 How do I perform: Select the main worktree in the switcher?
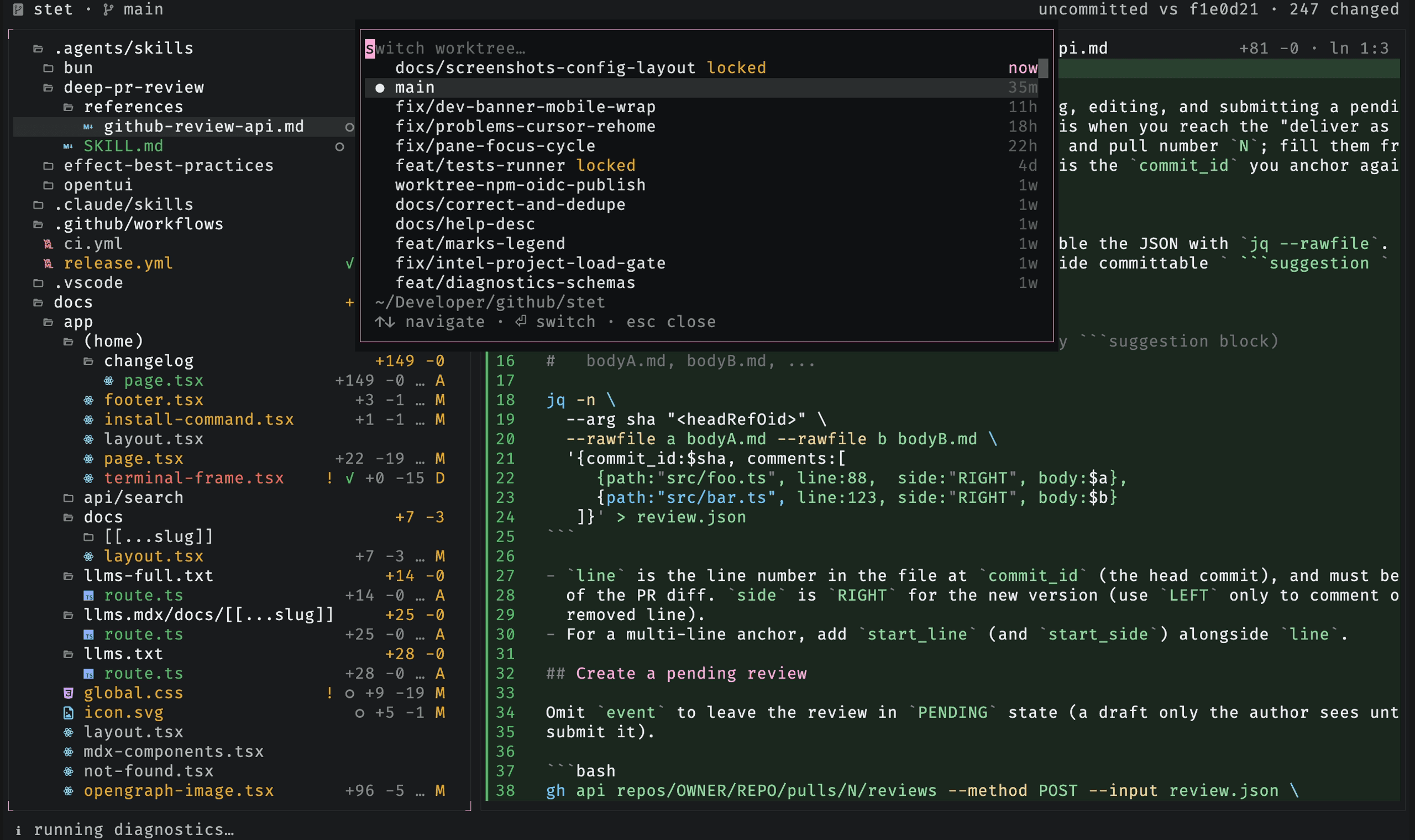(x=701, y=88)
